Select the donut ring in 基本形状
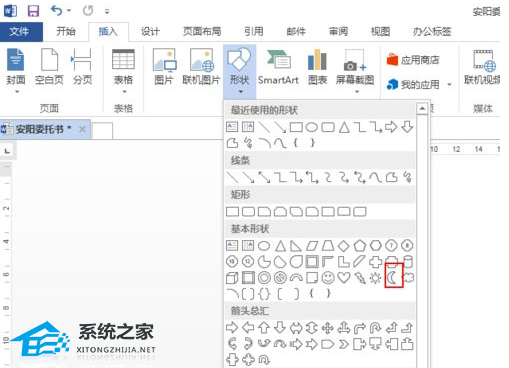The width and height of the screenshot is (509, 368). pyautogui.click(x=264, y=277)
